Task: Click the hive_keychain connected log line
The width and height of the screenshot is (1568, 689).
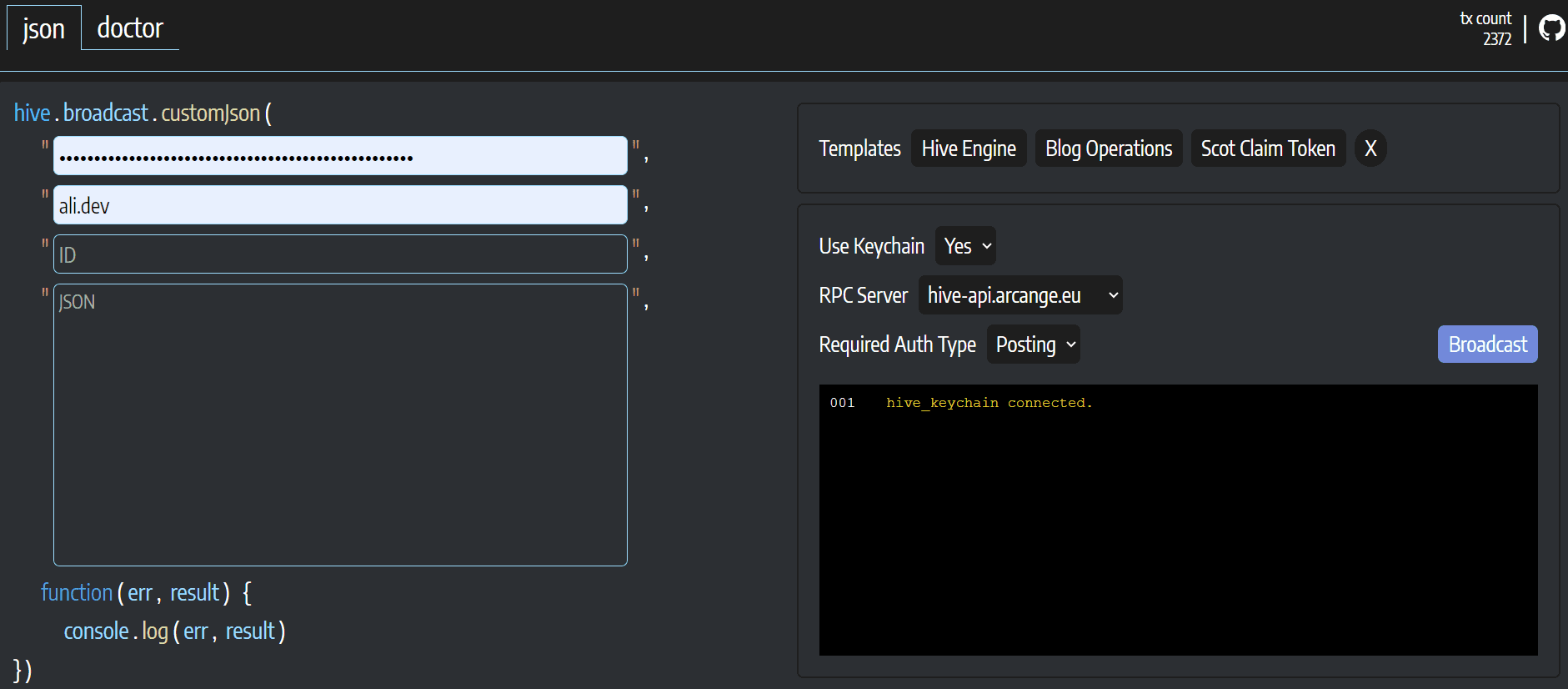Action: click(989, 403)
